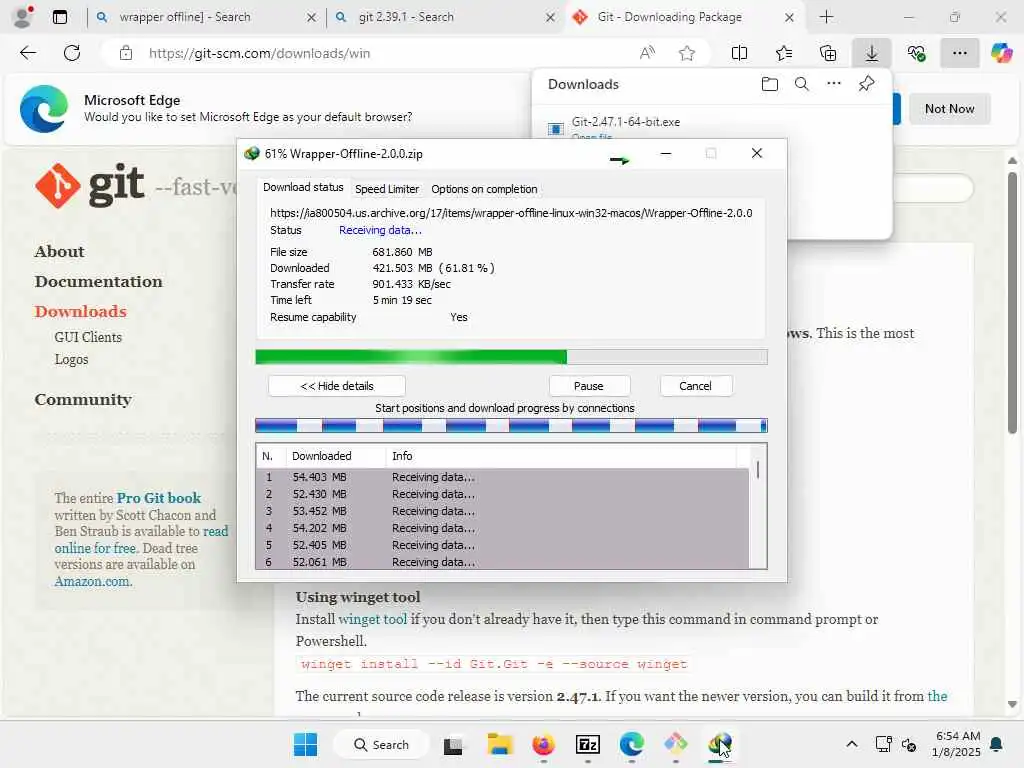The width and height of the screenshot is (1024, 768).
Task: Open a new browser tab
Action: coord(826,17)
